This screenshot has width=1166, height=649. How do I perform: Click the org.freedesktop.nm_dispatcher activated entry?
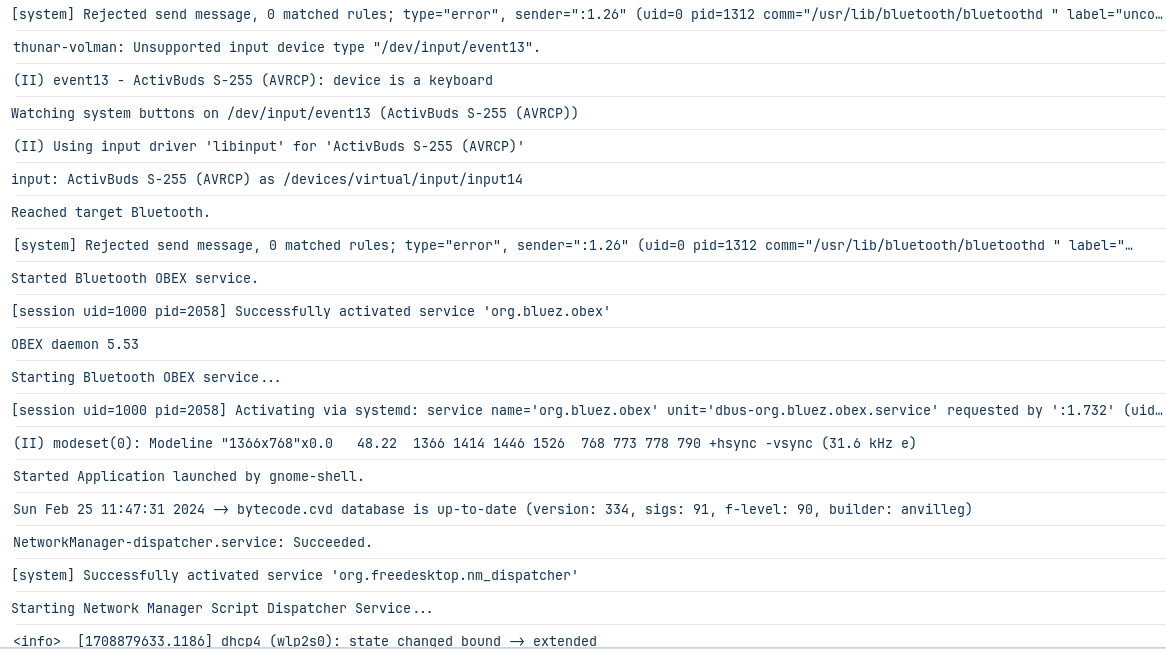click(x=583, y=575)
